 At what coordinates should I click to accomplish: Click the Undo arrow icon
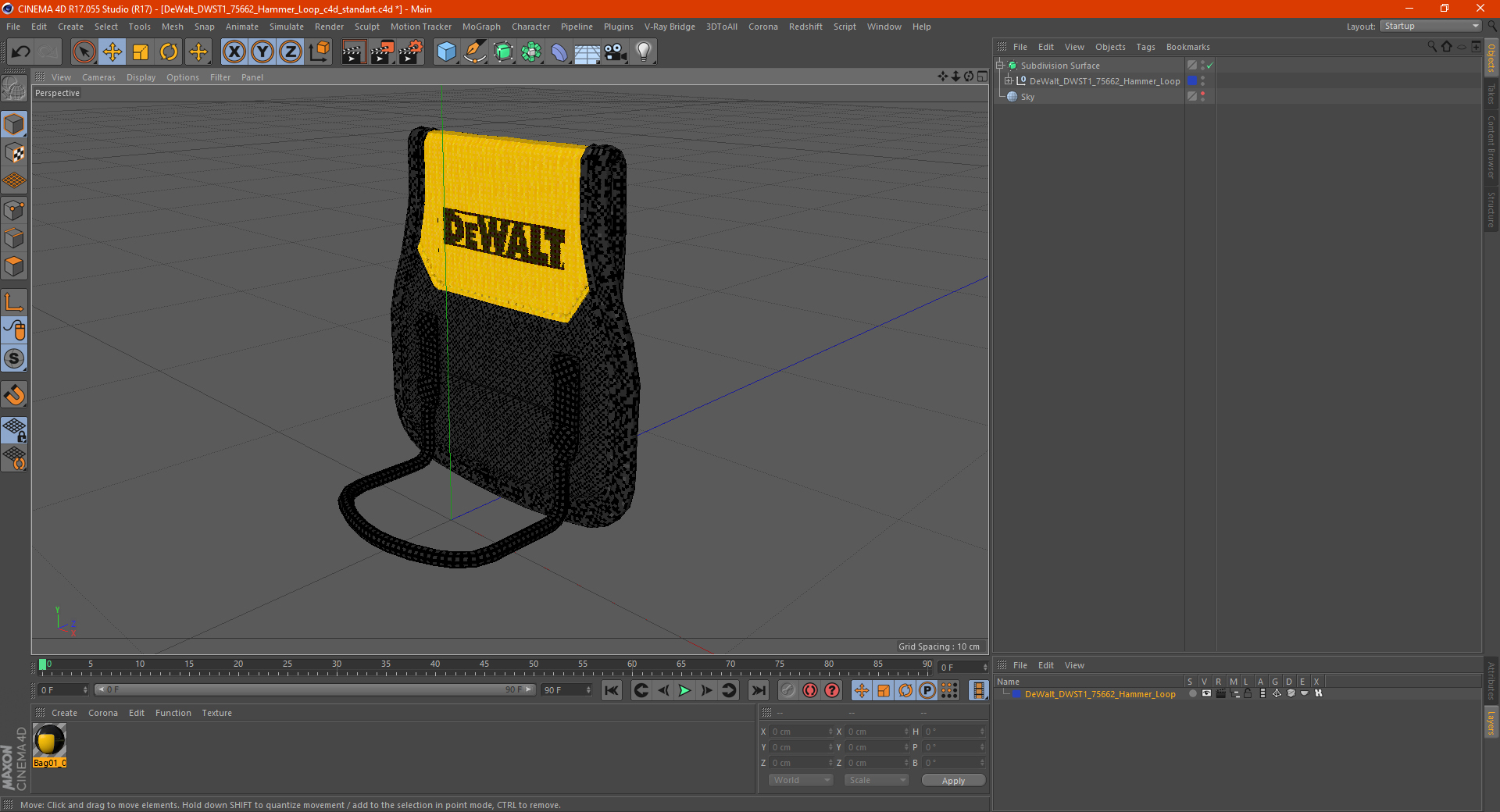coord(21,52)
